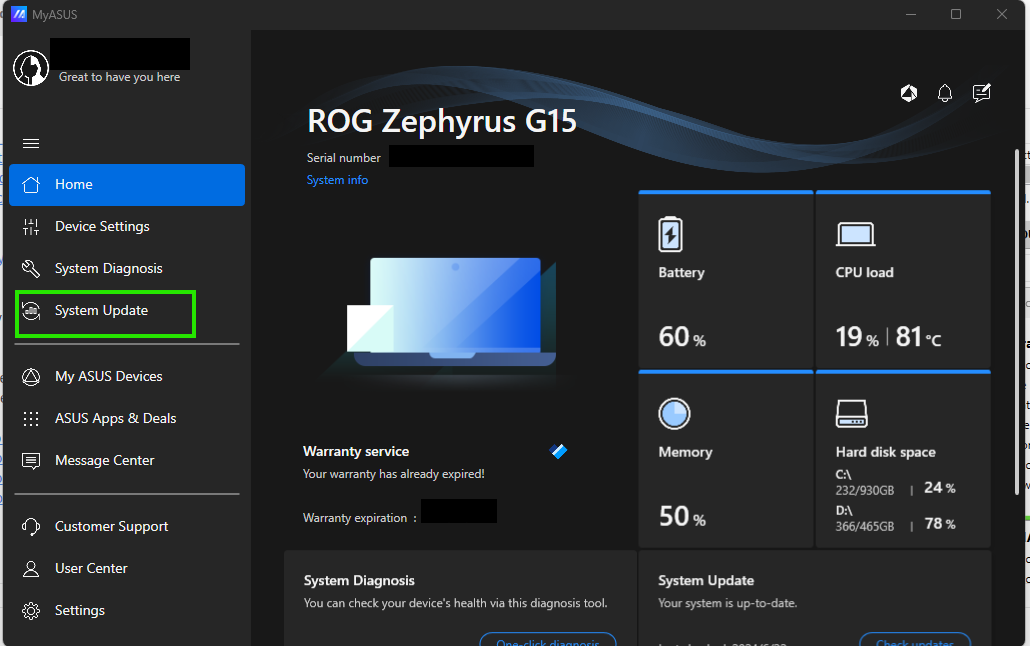This screenshot has width=1030, height=646.
Task: Click the Device Settings sliders icon
Action: coord(31,227)
